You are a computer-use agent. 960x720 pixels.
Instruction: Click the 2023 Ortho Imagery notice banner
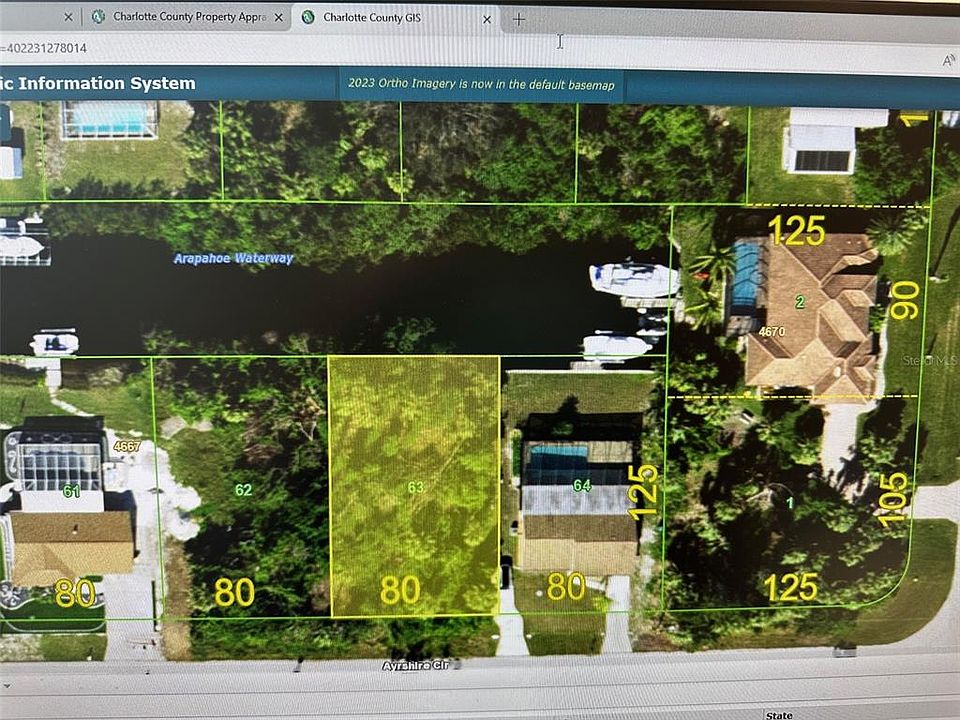tap(481, 84)
